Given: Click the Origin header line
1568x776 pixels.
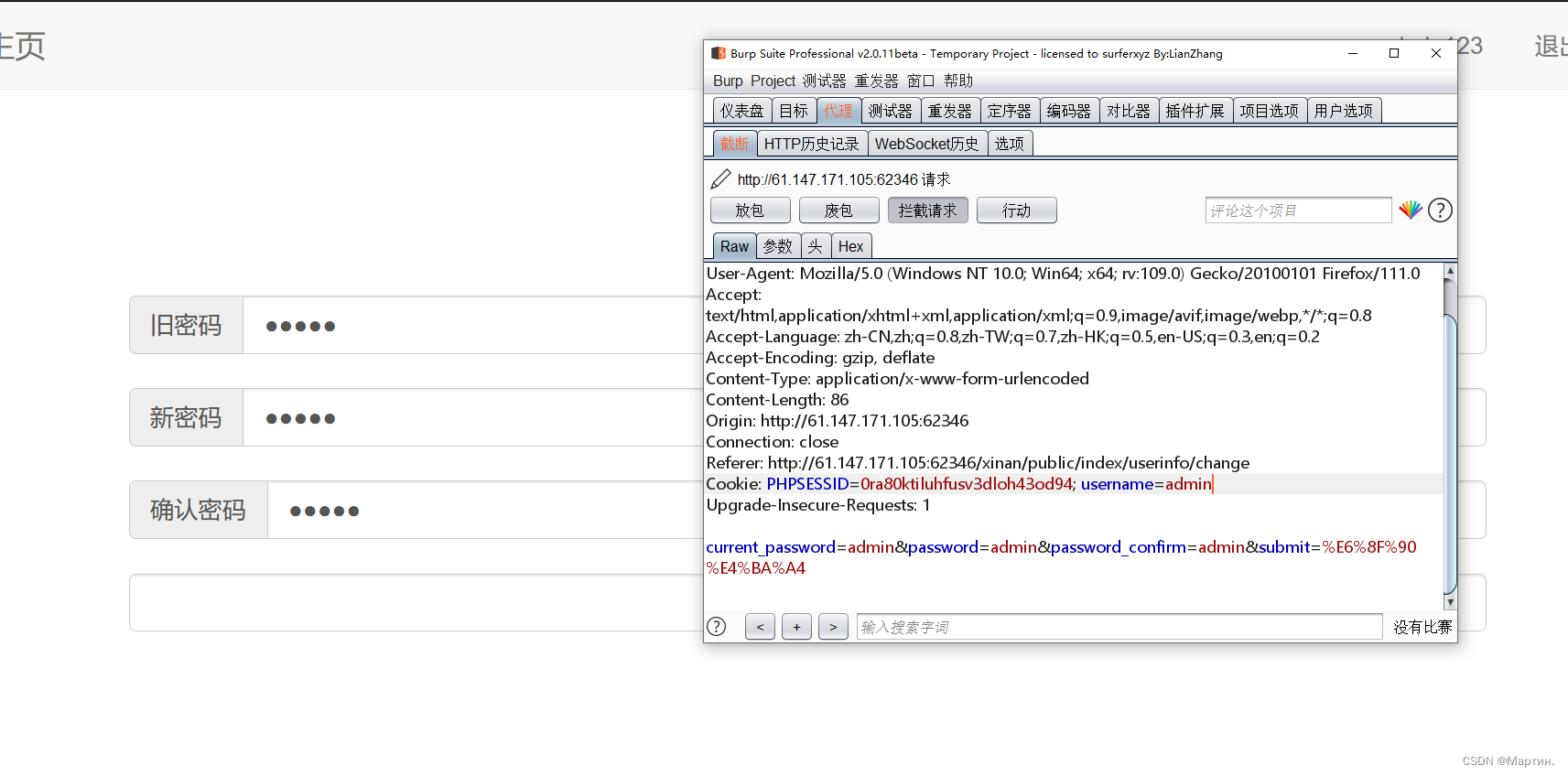Looking at the screenshot, I should point(837,421).
